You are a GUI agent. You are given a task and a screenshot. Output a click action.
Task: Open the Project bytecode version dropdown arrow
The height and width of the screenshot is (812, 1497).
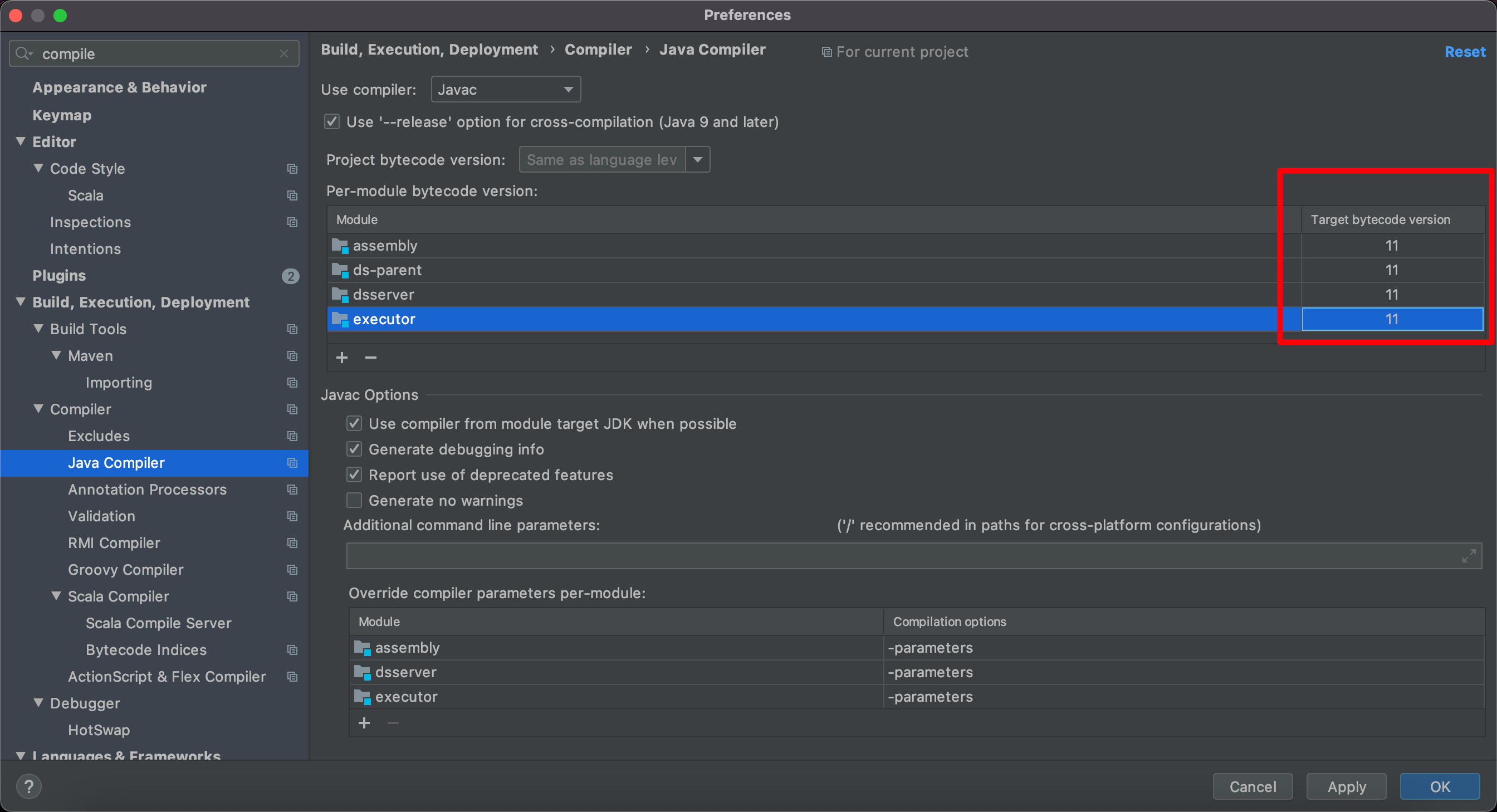point(698,159)
